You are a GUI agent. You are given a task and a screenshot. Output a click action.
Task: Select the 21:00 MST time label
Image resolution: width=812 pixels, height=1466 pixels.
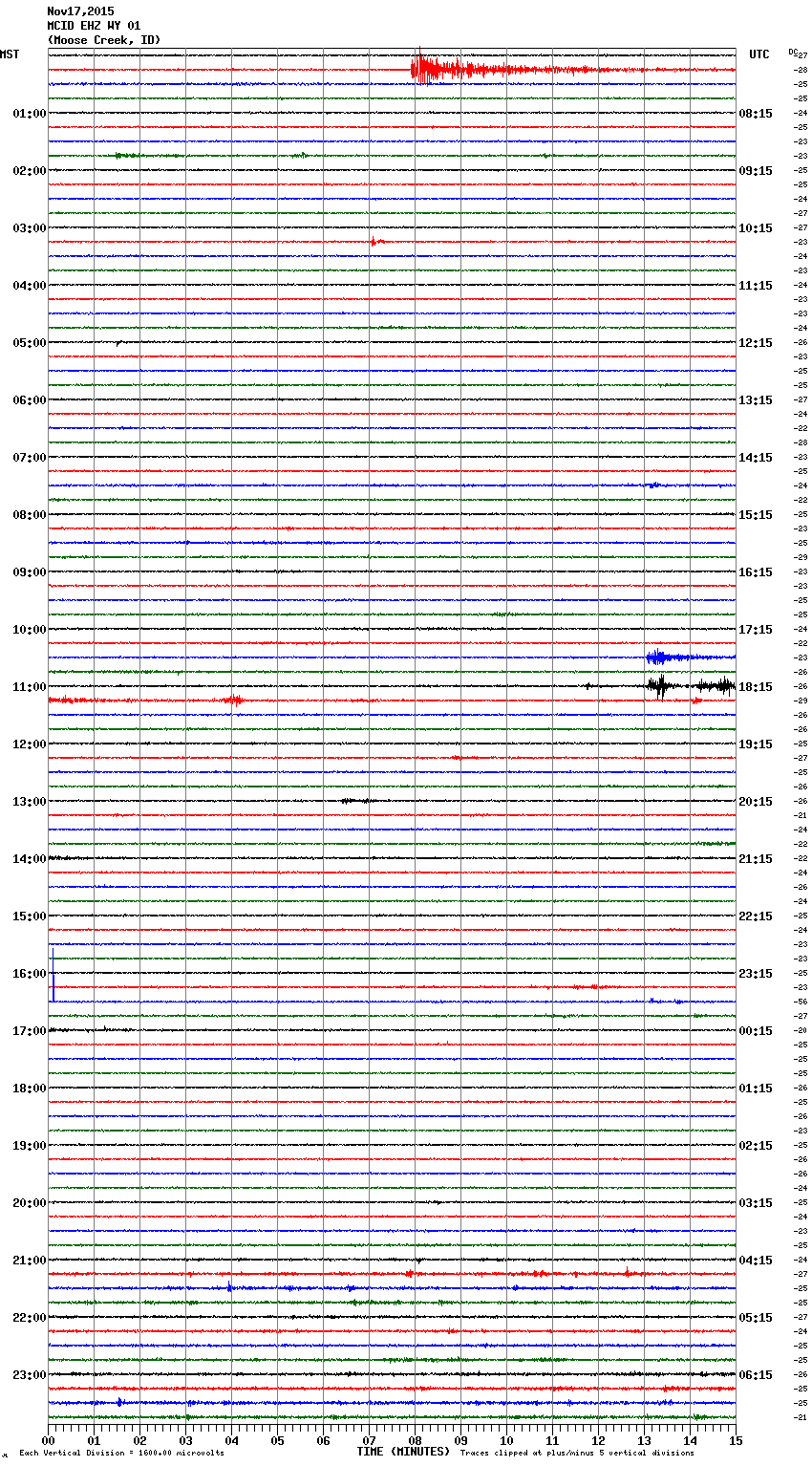click(x=30, y=1261)
